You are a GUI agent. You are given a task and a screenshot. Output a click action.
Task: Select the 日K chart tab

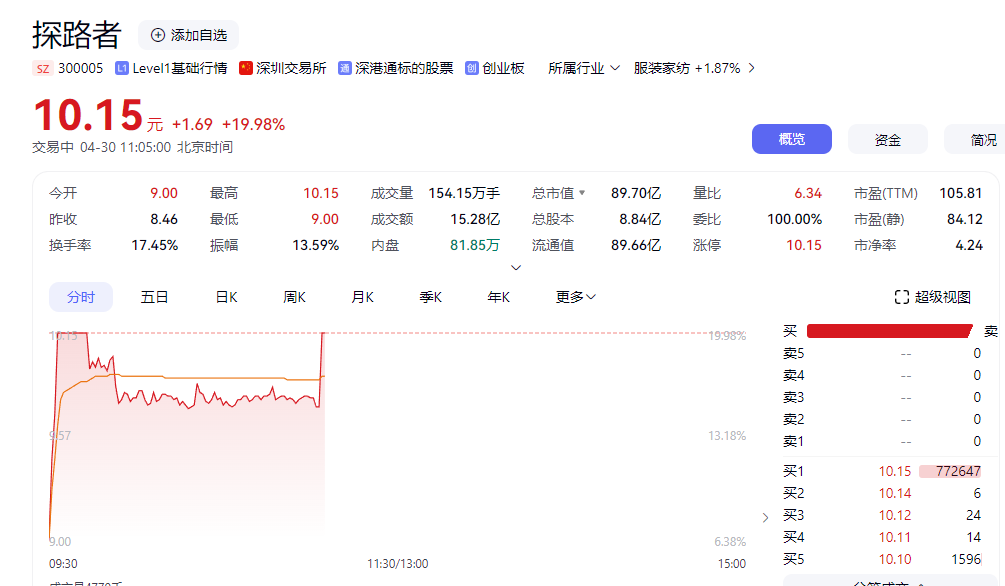click(x=226, y=297)
